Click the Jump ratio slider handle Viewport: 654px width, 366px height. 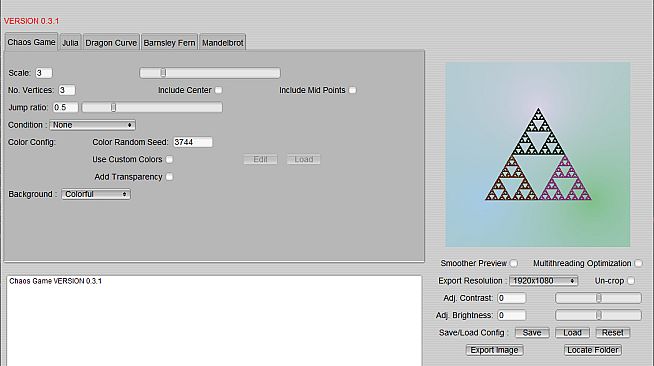coord(113,108)
